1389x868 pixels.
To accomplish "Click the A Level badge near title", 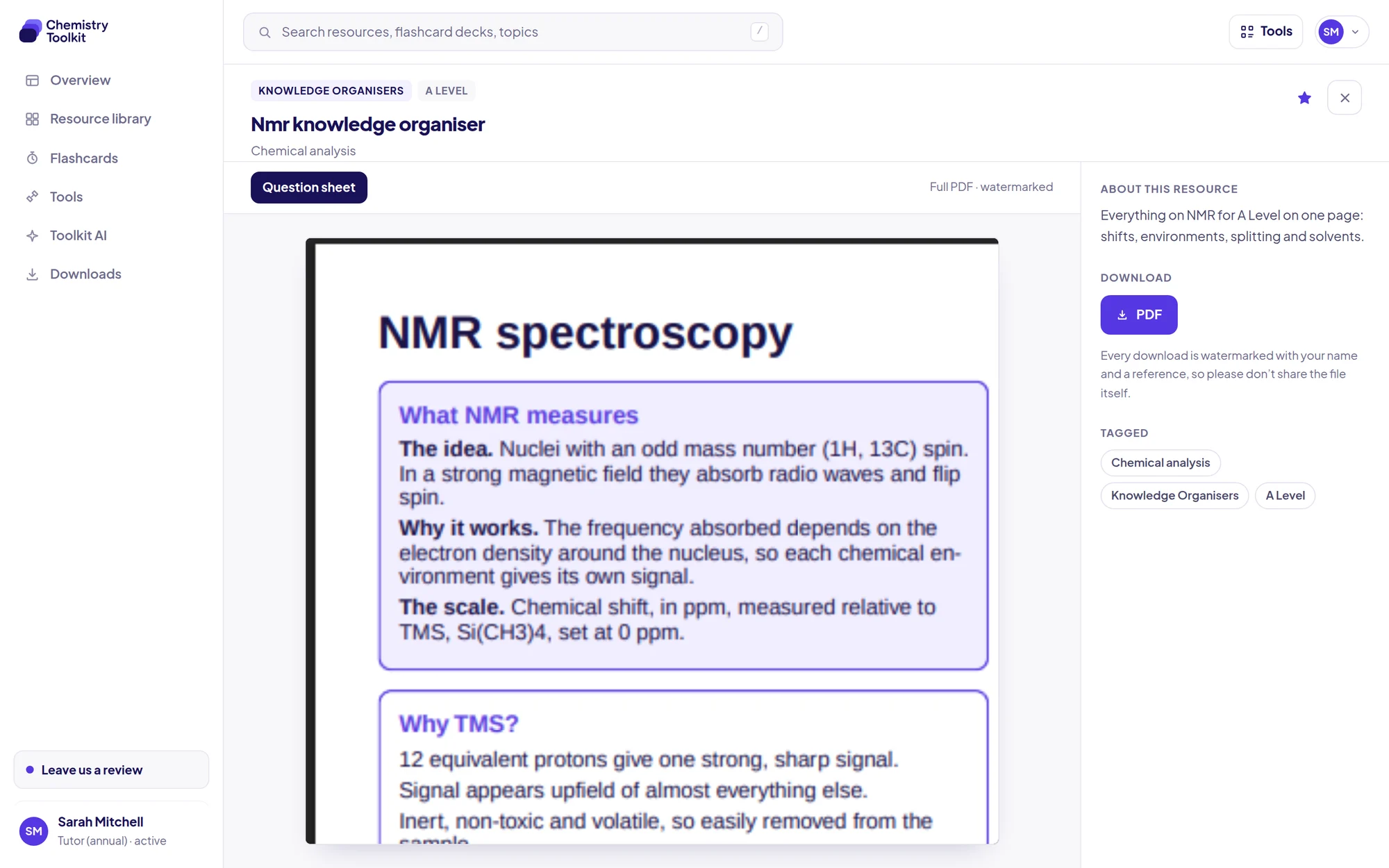I will [447, 91].
